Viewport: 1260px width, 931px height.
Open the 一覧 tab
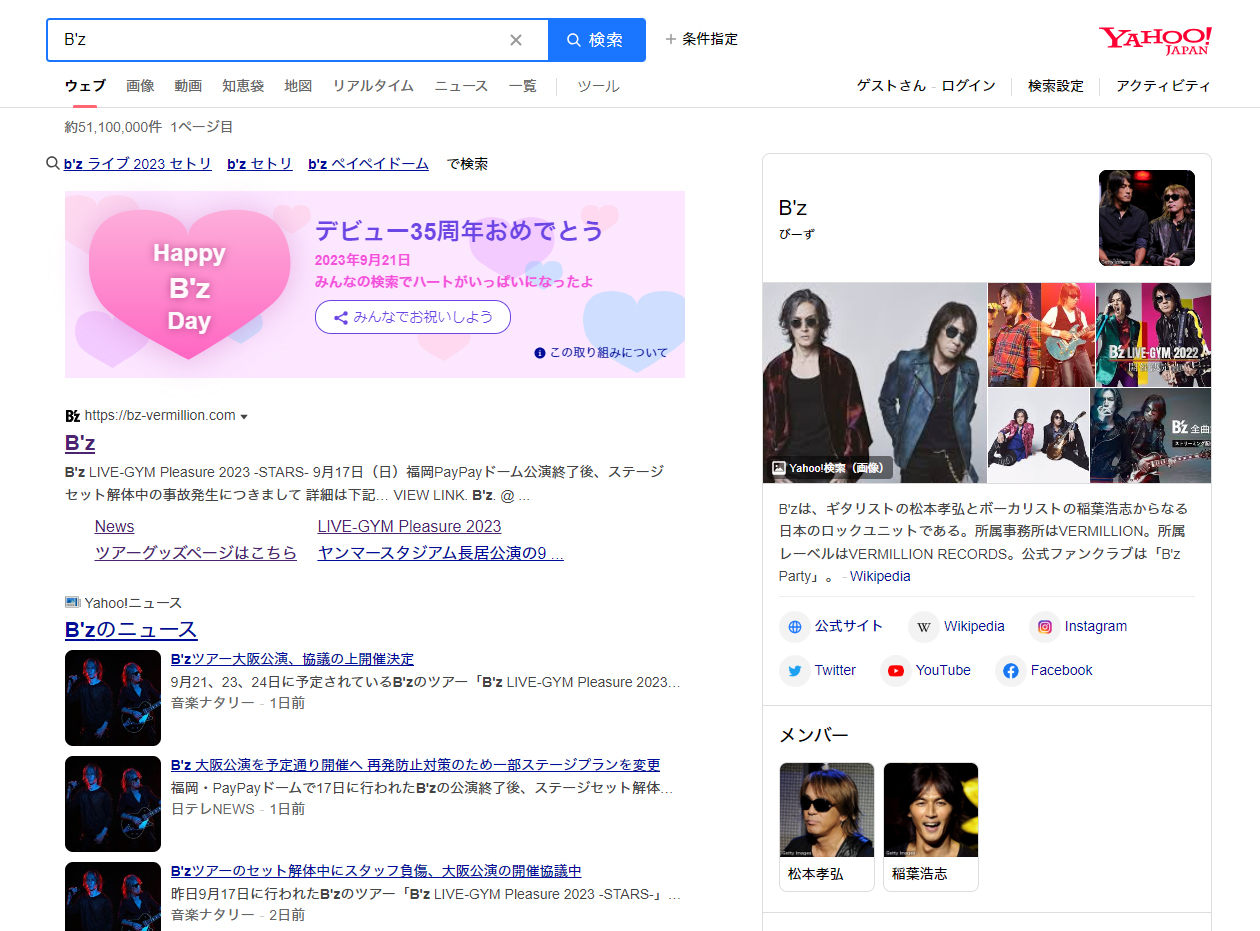[522, 86]
